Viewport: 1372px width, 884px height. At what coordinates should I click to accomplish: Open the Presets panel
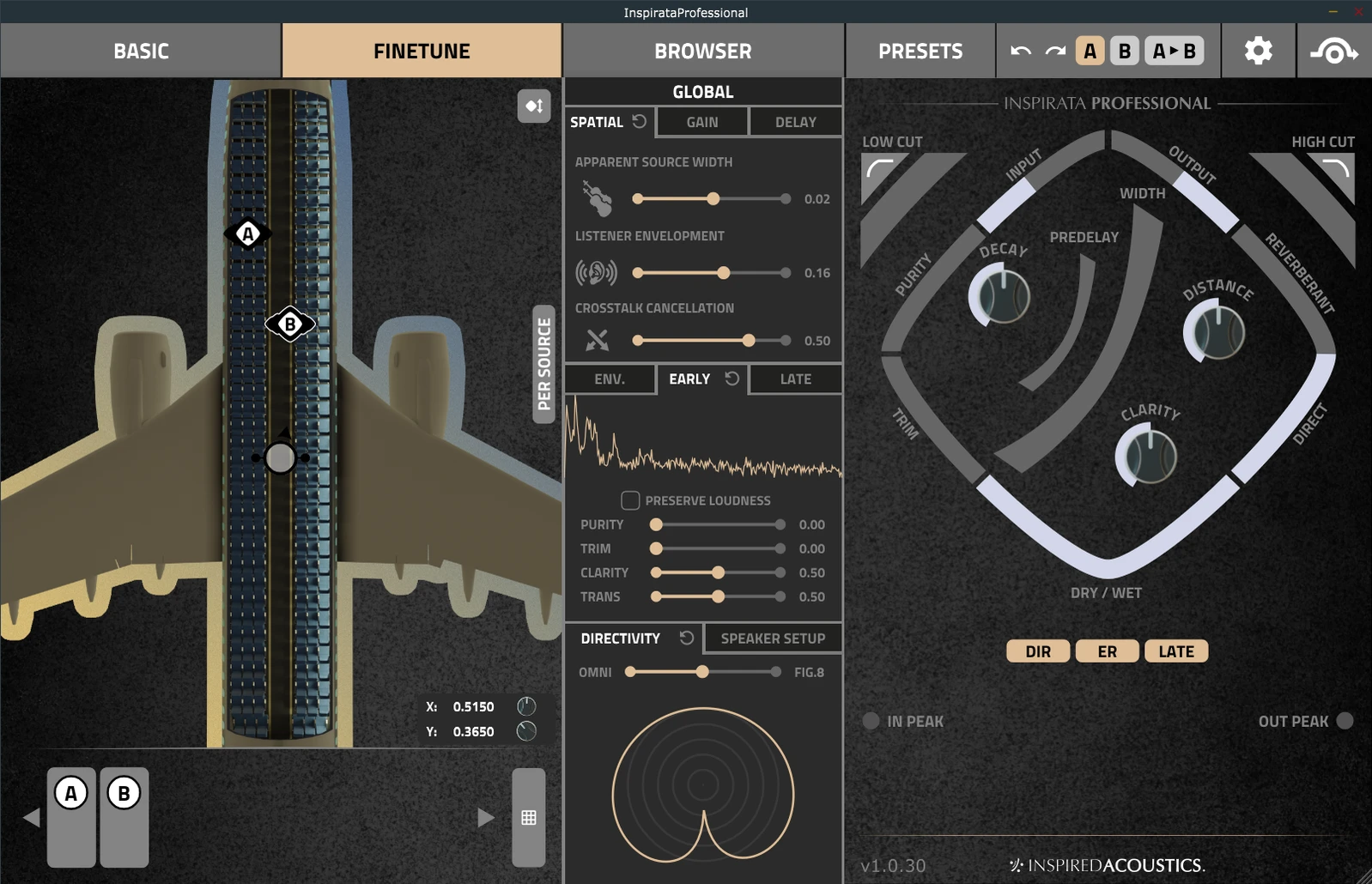tap(920, 51)
